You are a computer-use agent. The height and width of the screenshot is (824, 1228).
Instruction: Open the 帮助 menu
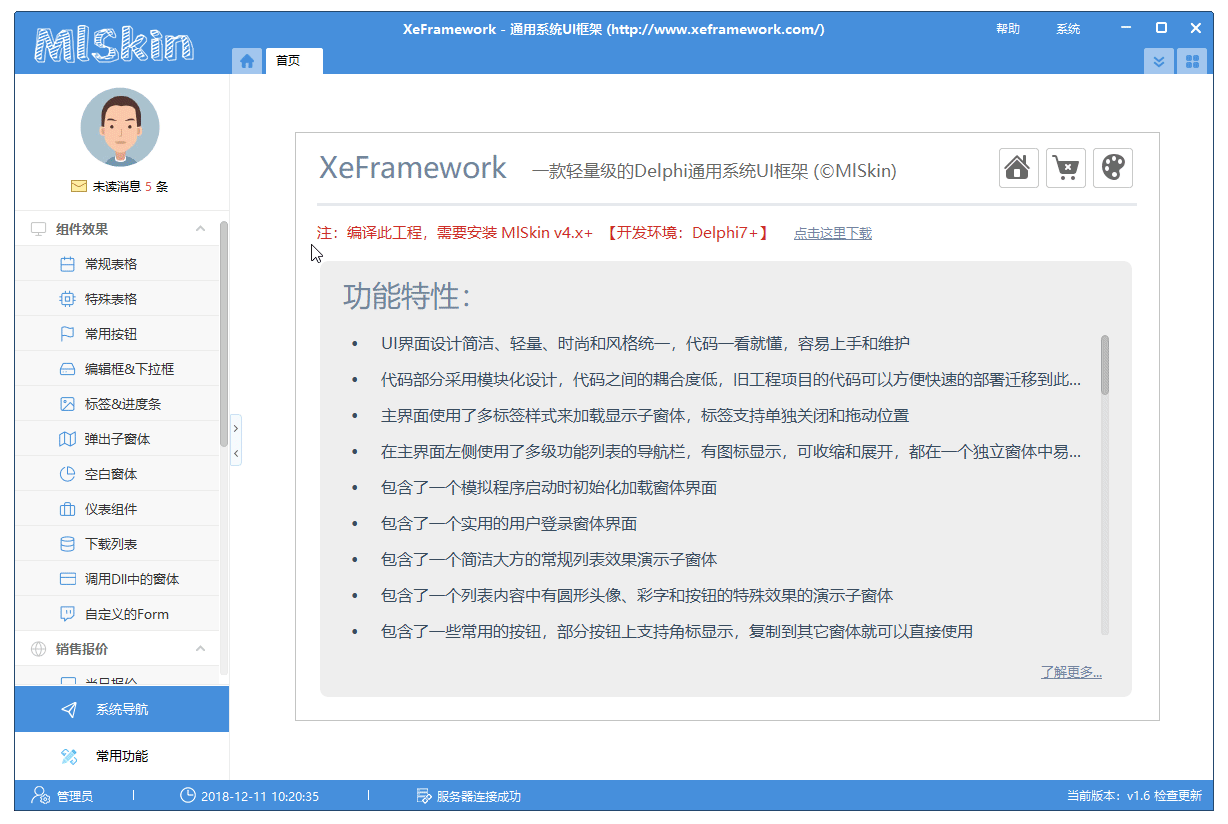(1008, 29)
